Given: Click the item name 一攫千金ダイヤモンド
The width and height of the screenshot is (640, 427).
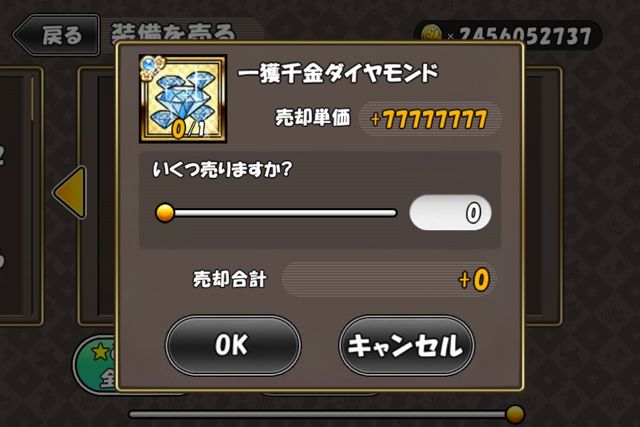Looking at the screenshot, I should 338,73.
